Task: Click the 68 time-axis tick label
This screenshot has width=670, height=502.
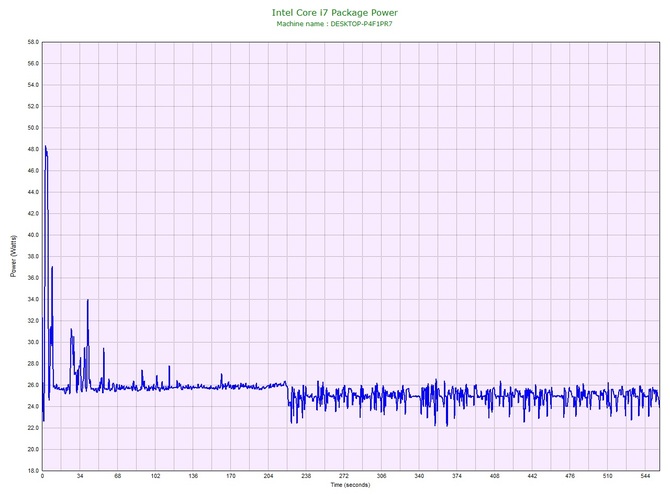Action: [x=118, y=476]
